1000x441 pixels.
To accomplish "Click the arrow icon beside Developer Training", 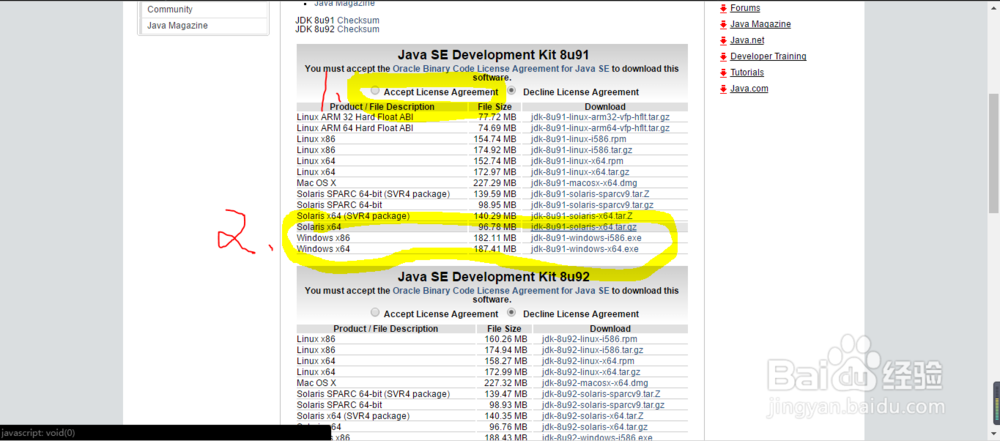I will [723, 56].
